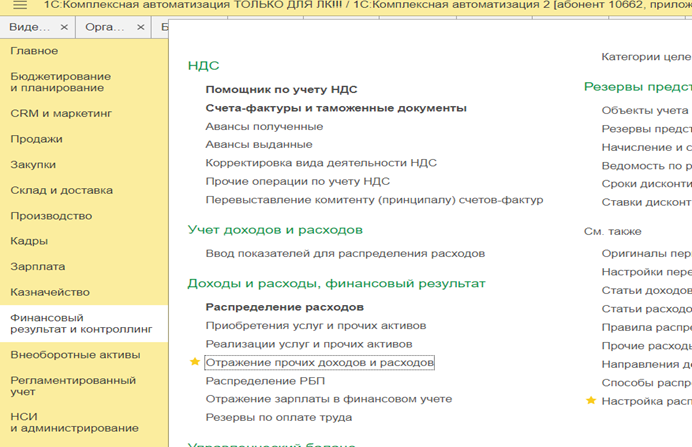
Task: Select the Зарплата section
Action: coord(38,267)
